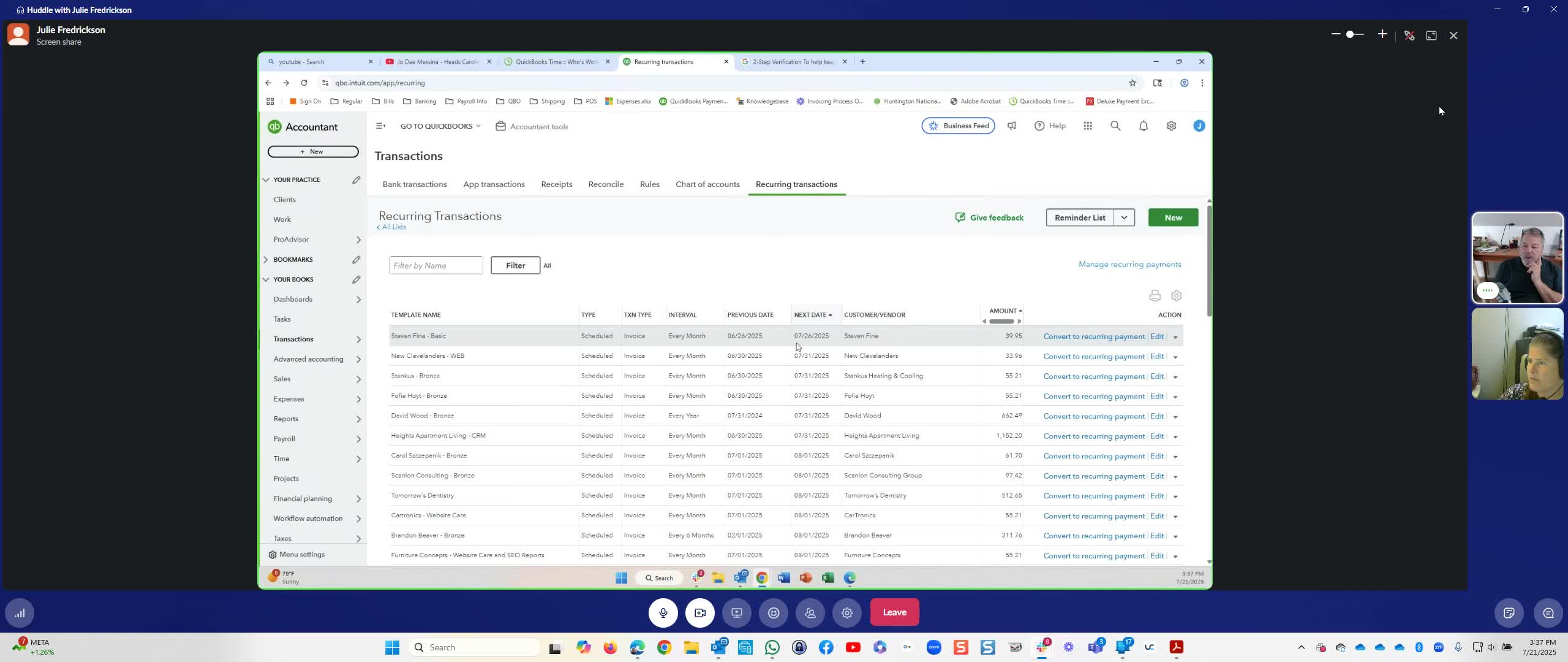Leave the huddle

(x=894, y=612)
